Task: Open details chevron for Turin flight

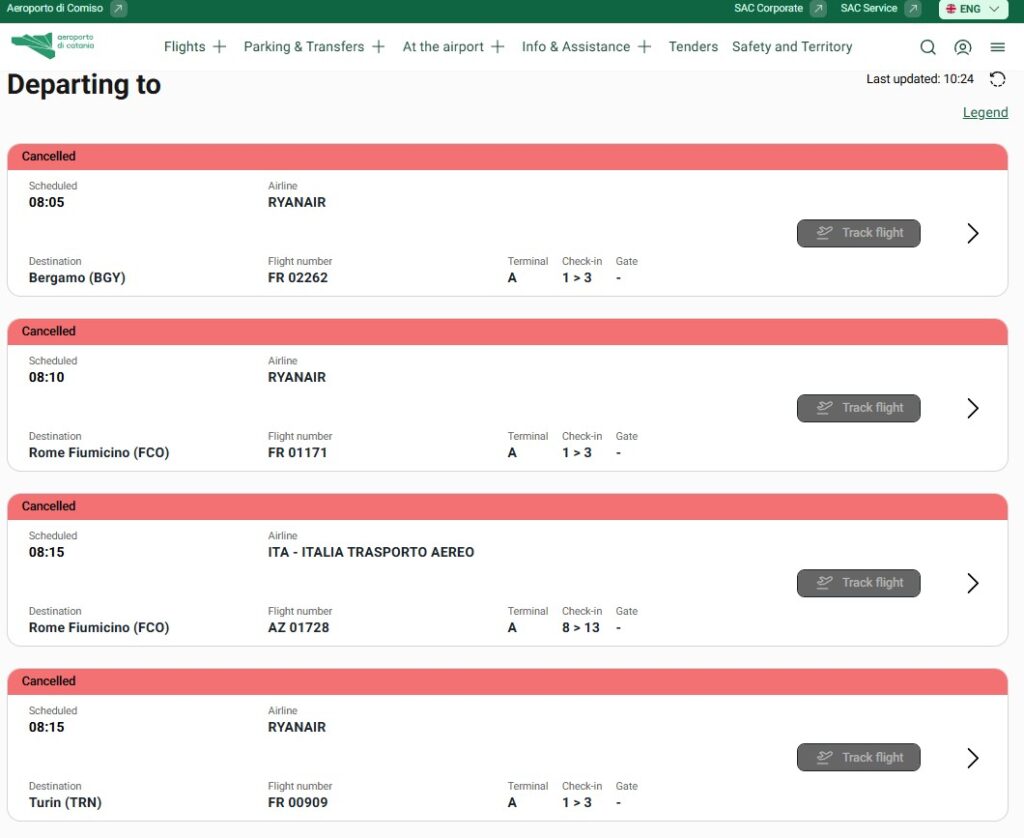Action: point(972,758)
